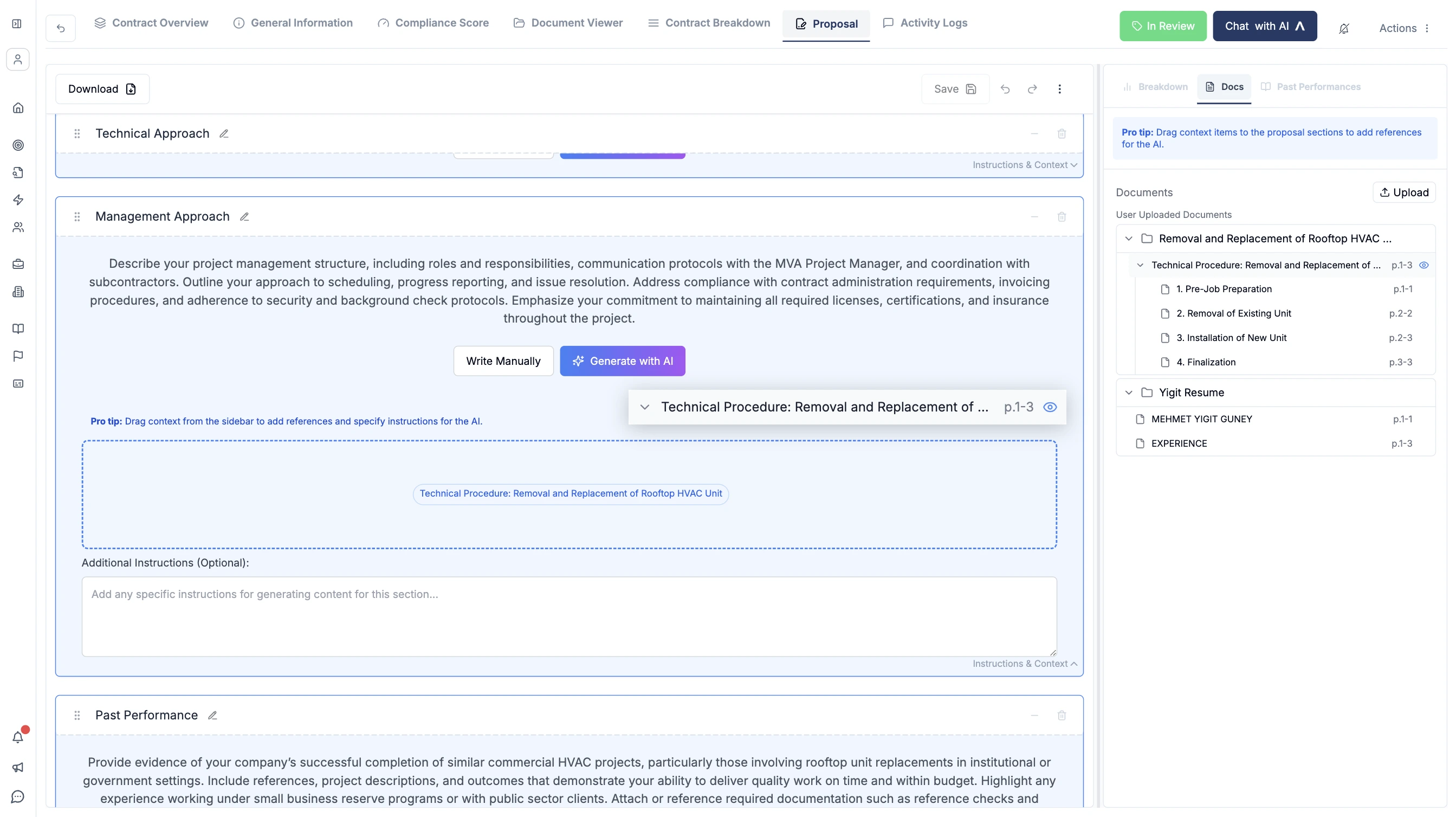Upload a new document
The width and height of the screenshot is (1456, 817).
pos(1404,192)
